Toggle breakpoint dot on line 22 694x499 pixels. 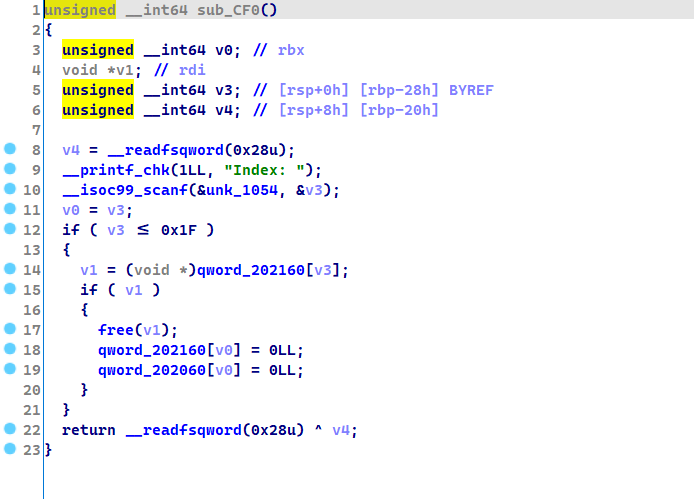coord(10,429)
